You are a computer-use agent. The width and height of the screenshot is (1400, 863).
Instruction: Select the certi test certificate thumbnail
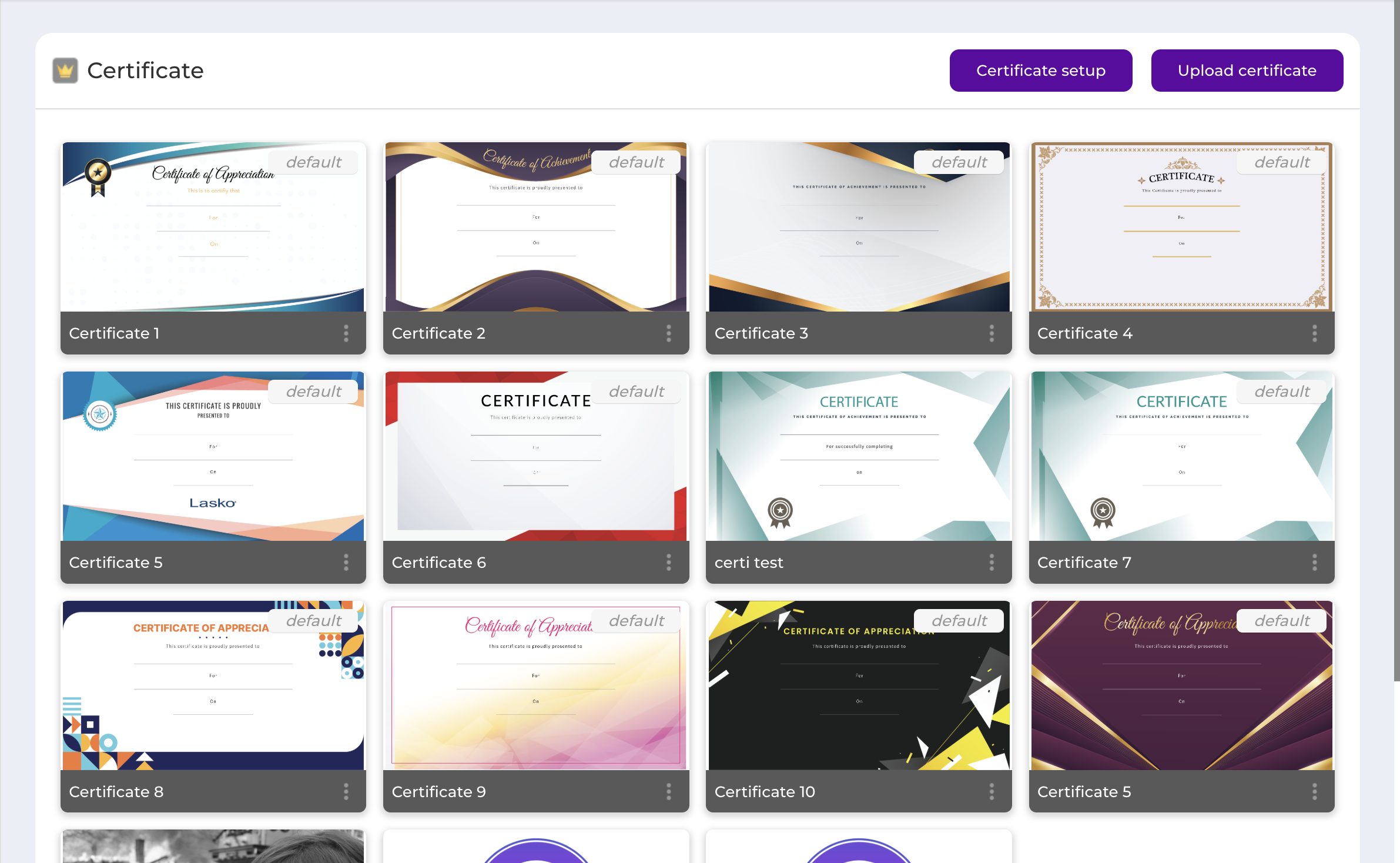(859, 456)
